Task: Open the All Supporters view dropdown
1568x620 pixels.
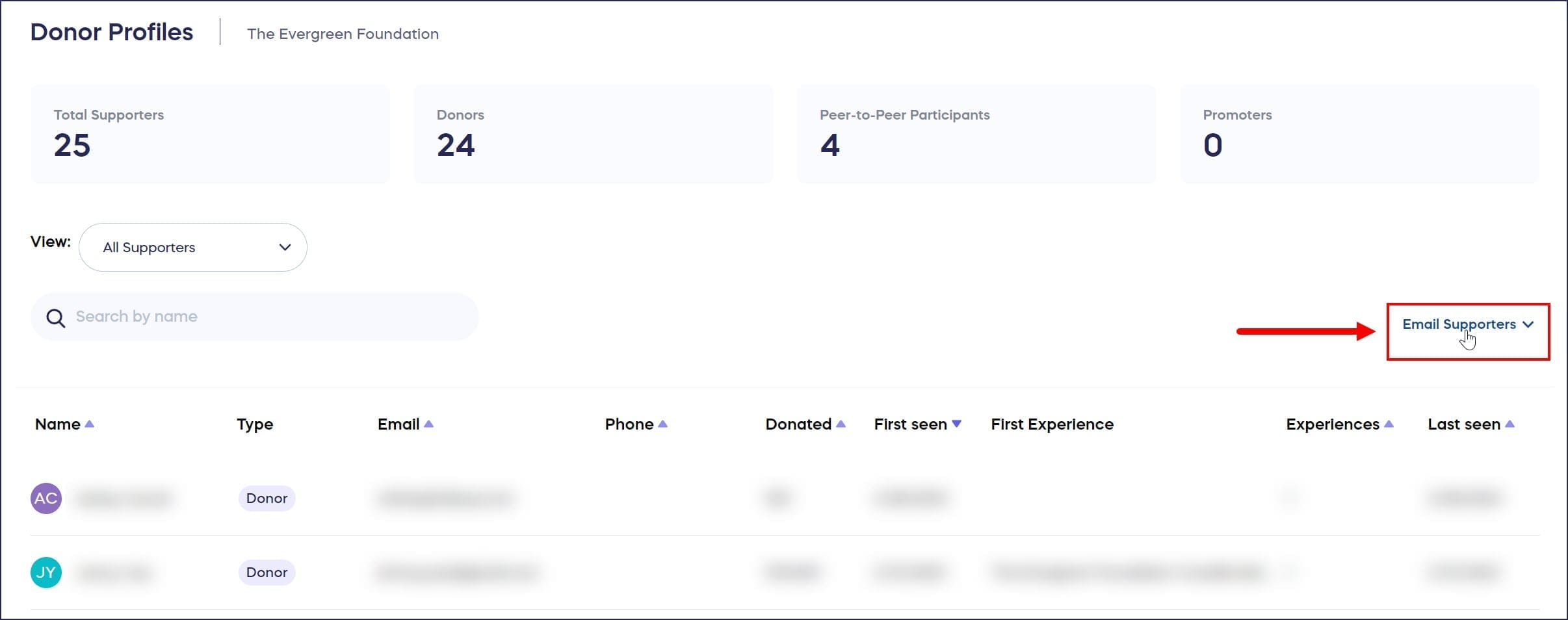Action: (193, 248)
